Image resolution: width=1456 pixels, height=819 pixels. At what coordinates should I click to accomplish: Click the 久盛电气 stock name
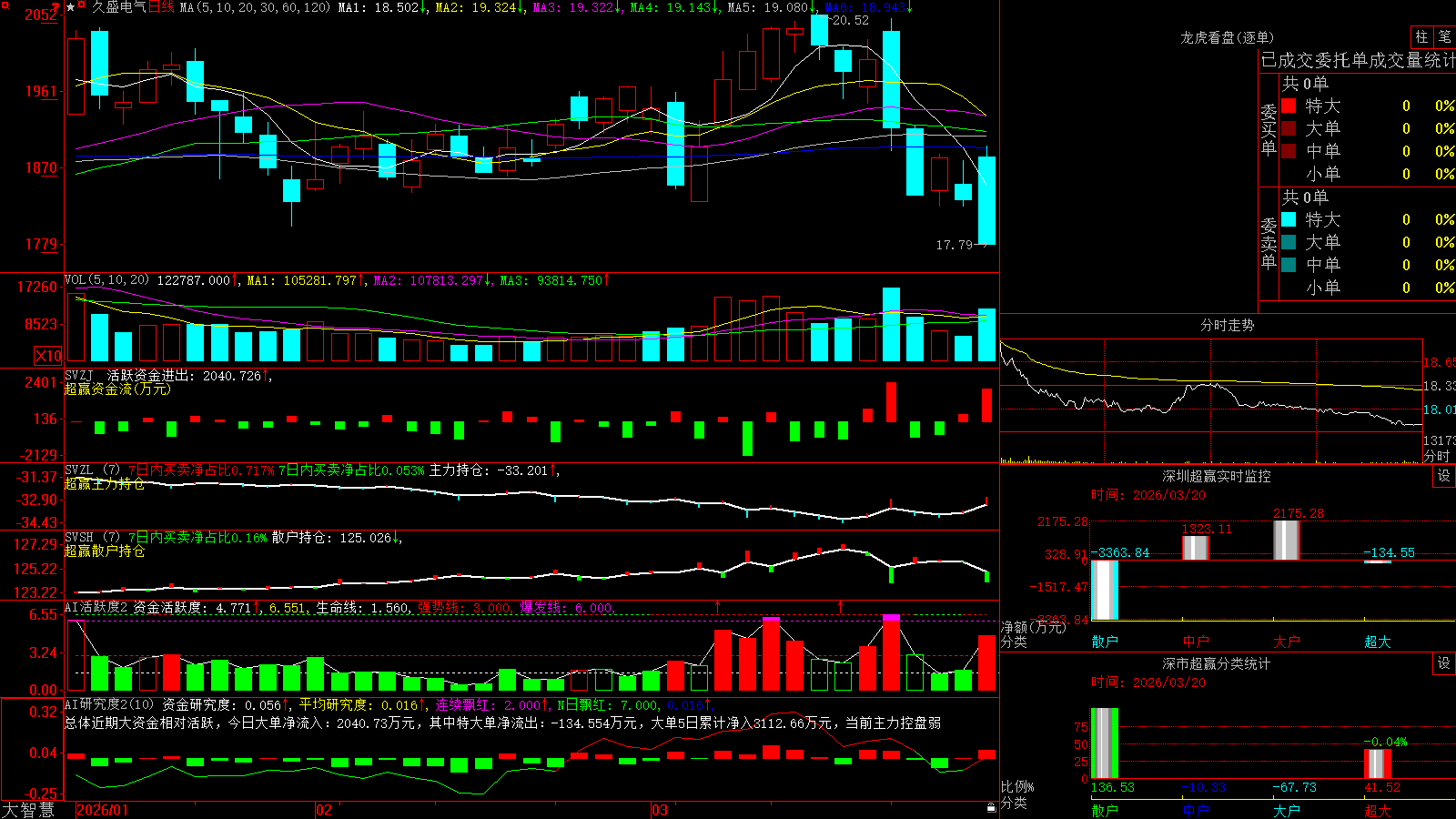click(x=119, y=7)
